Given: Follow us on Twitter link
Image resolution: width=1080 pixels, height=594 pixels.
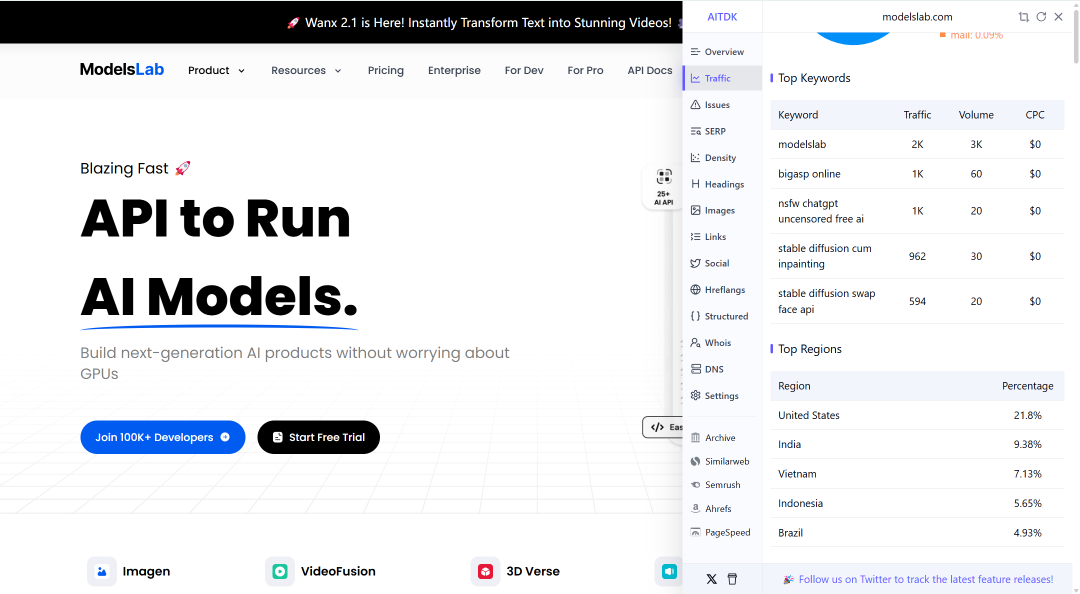Looking at the screenshot, I should point(926,579).
